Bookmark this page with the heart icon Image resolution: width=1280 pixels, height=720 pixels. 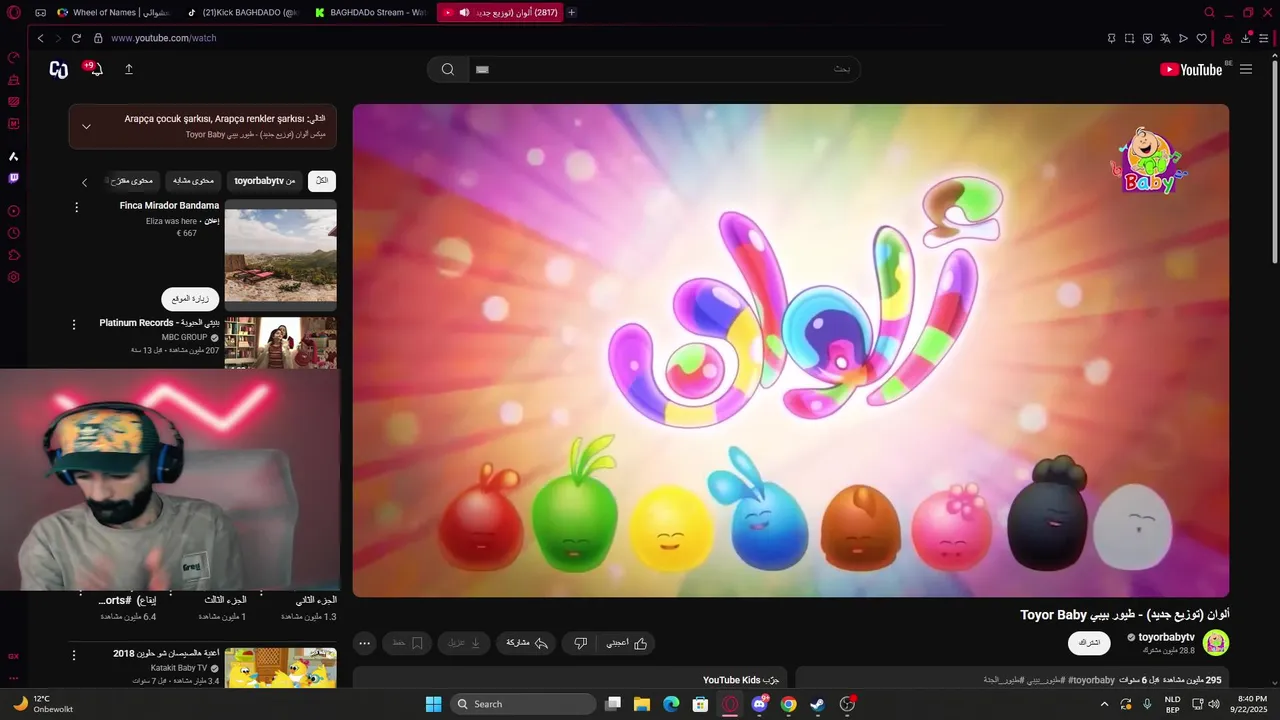[1201, 38]
